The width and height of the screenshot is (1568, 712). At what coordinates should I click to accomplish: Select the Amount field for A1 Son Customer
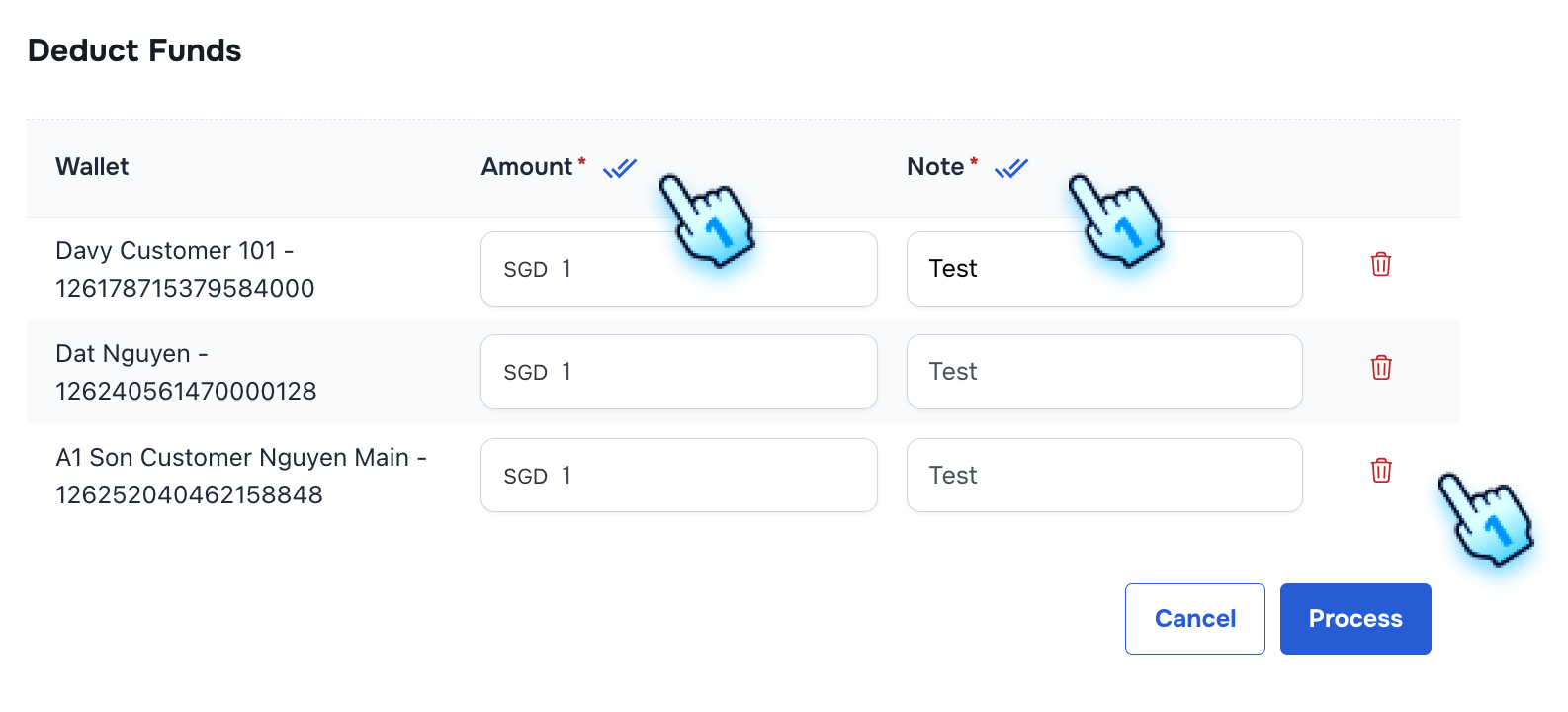pos(679,475)
